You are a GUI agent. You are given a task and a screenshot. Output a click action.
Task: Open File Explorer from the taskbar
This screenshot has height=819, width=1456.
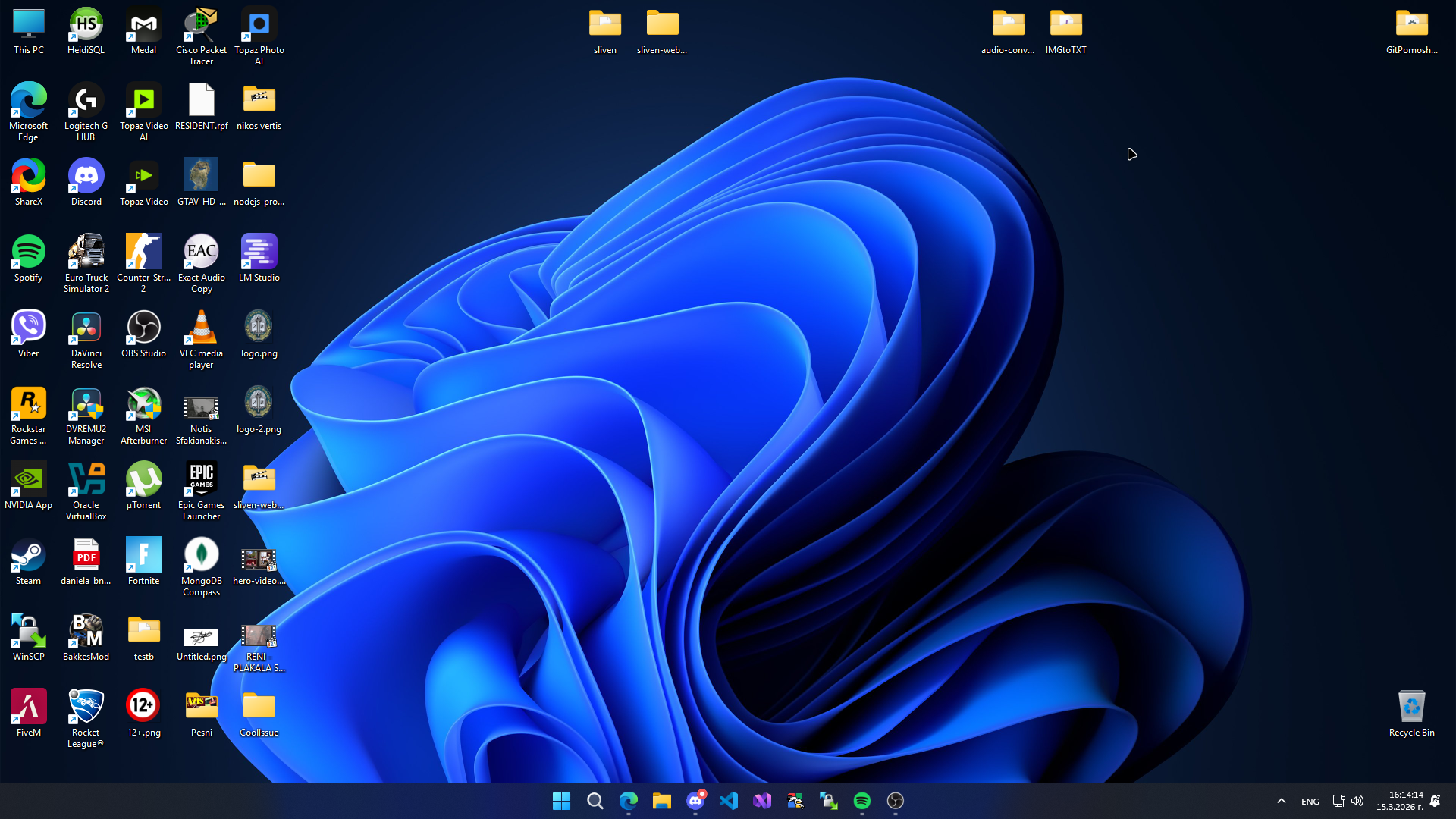(x=662, y=801)
